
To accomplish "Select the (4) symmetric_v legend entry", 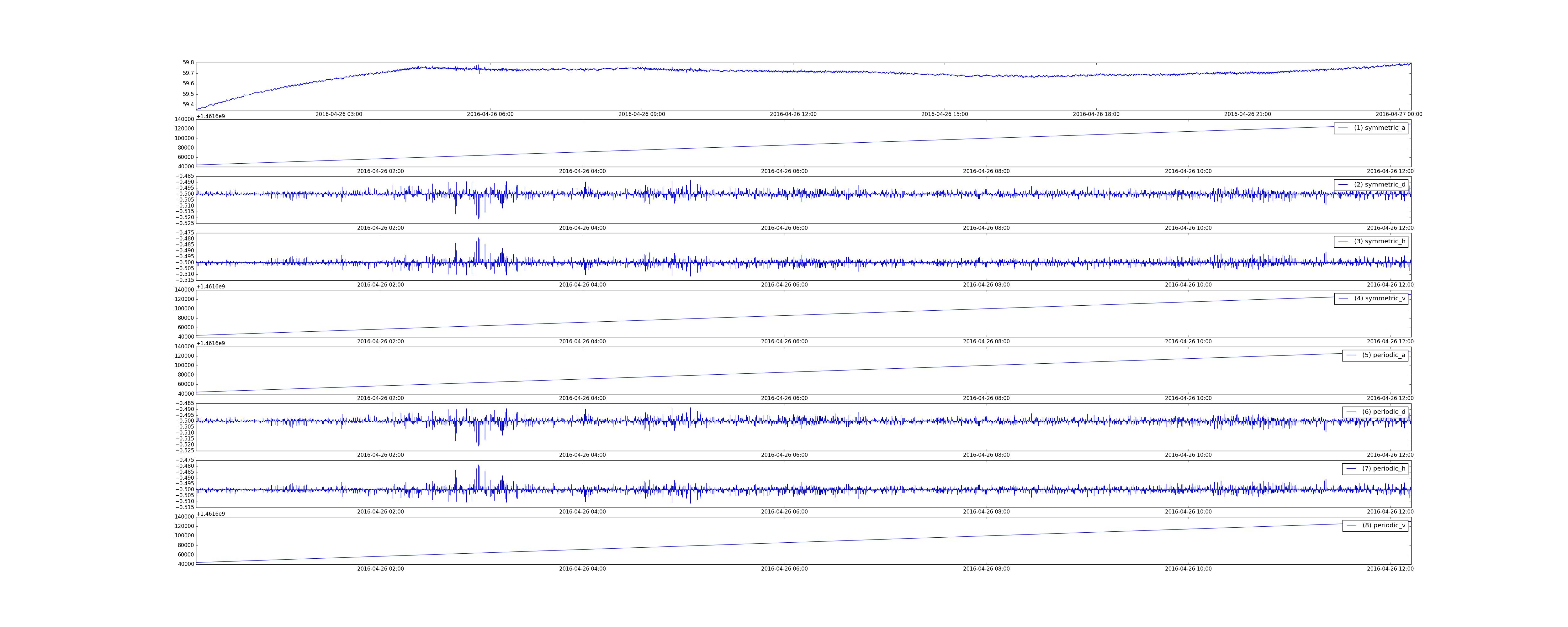I will (1371, 298).
